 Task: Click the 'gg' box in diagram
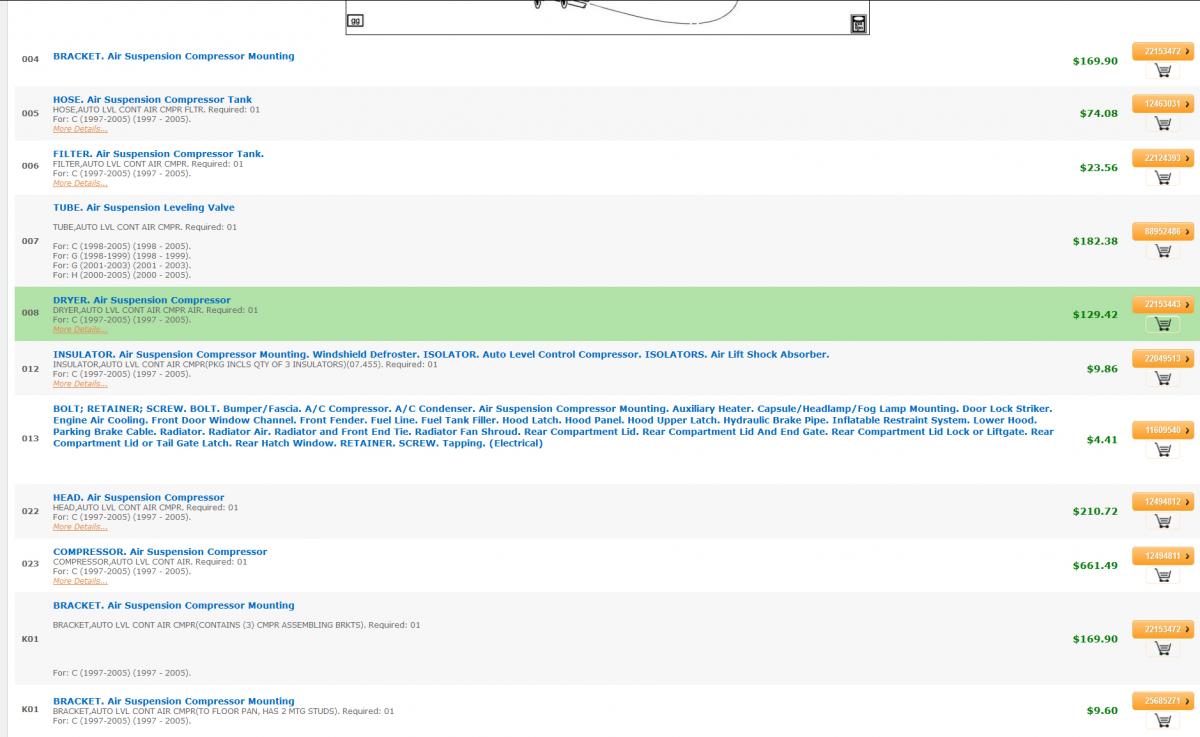click(355, 20)
